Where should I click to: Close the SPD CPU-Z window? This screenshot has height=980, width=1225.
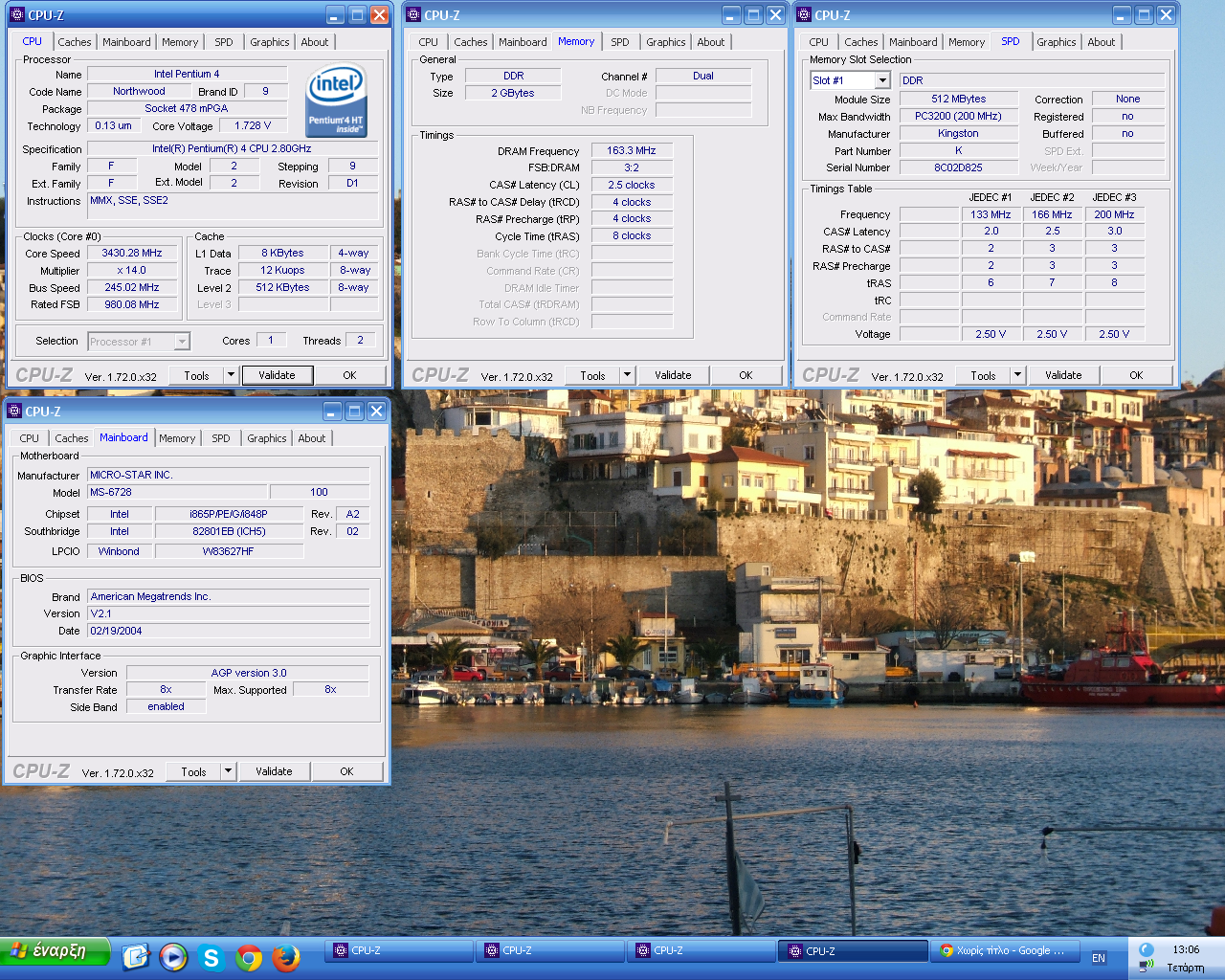(x=1166, y=15)
